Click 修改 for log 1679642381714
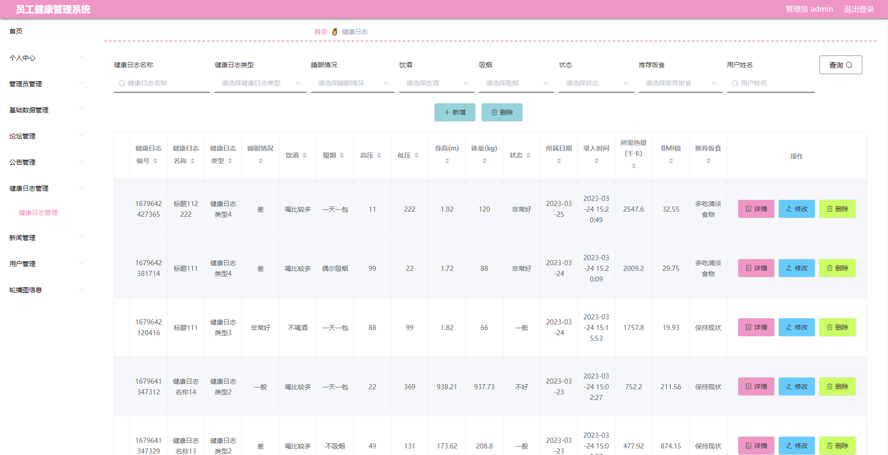Viewport: 888px width, 455px height. [797, 268]
